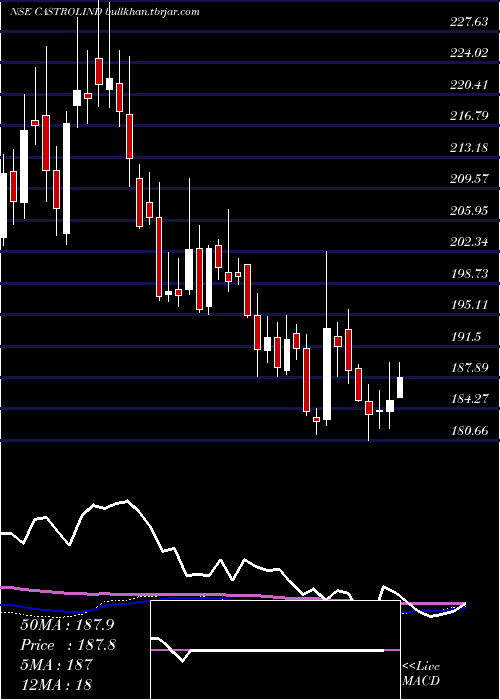This screenshot has height=700, width=500.
Task: Select the Price : 187.8 legend entry
Action: (x=68, y=645)
